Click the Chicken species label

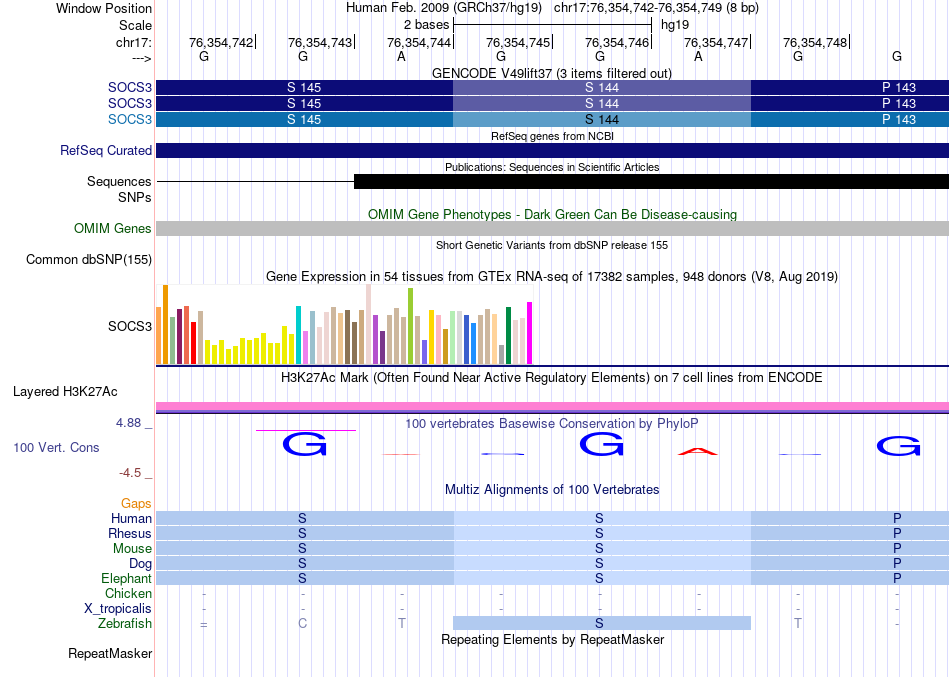point(128,593)
